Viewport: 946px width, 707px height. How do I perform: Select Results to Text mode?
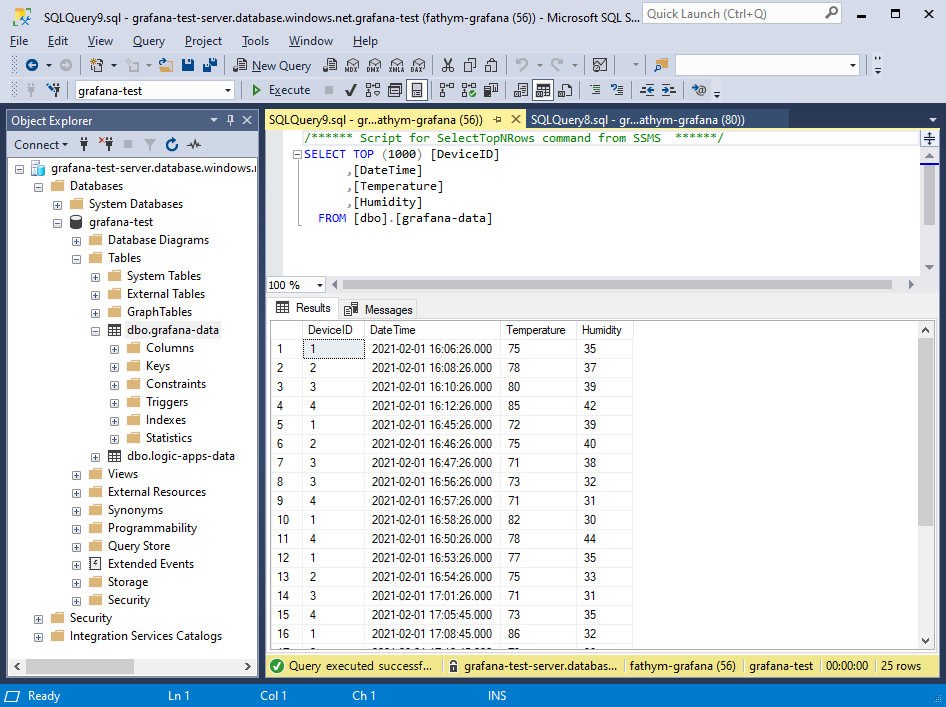[521, 90]
